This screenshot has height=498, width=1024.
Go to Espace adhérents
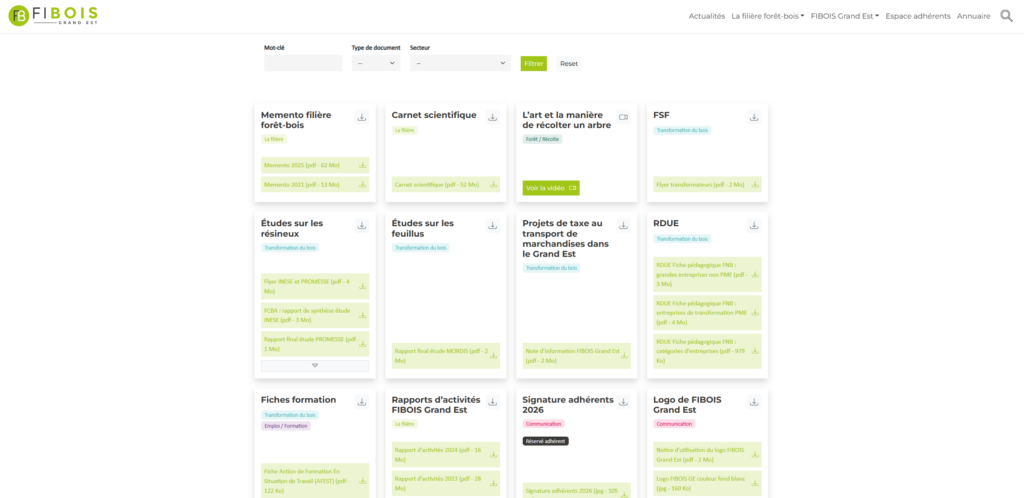[x=917, y=16]
